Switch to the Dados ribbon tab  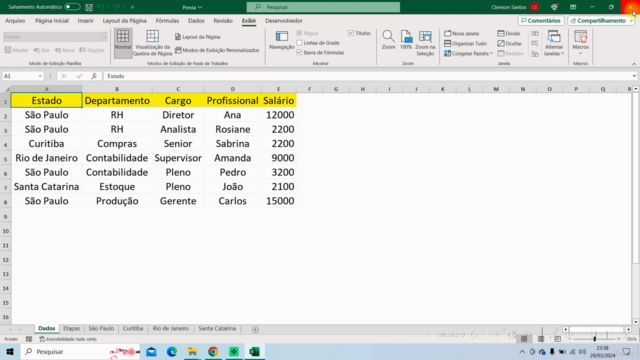(196, 21)
